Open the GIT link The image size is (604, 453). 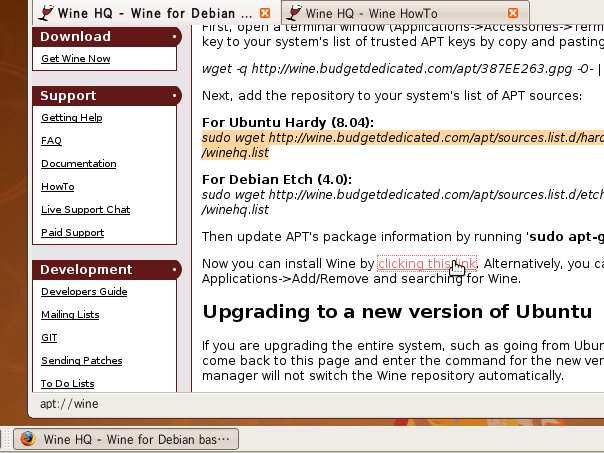click(49, 338)
